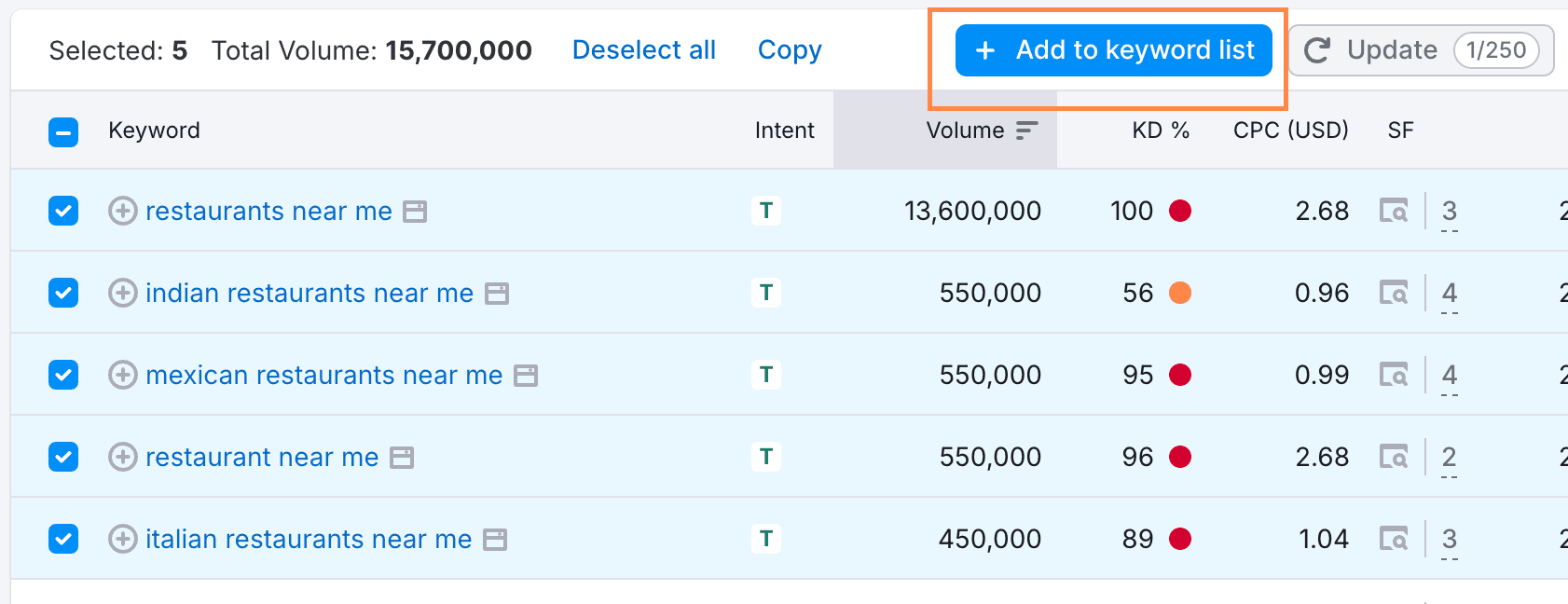
Task: Click the Update 1/250 button
Action: coord(1420,50)
